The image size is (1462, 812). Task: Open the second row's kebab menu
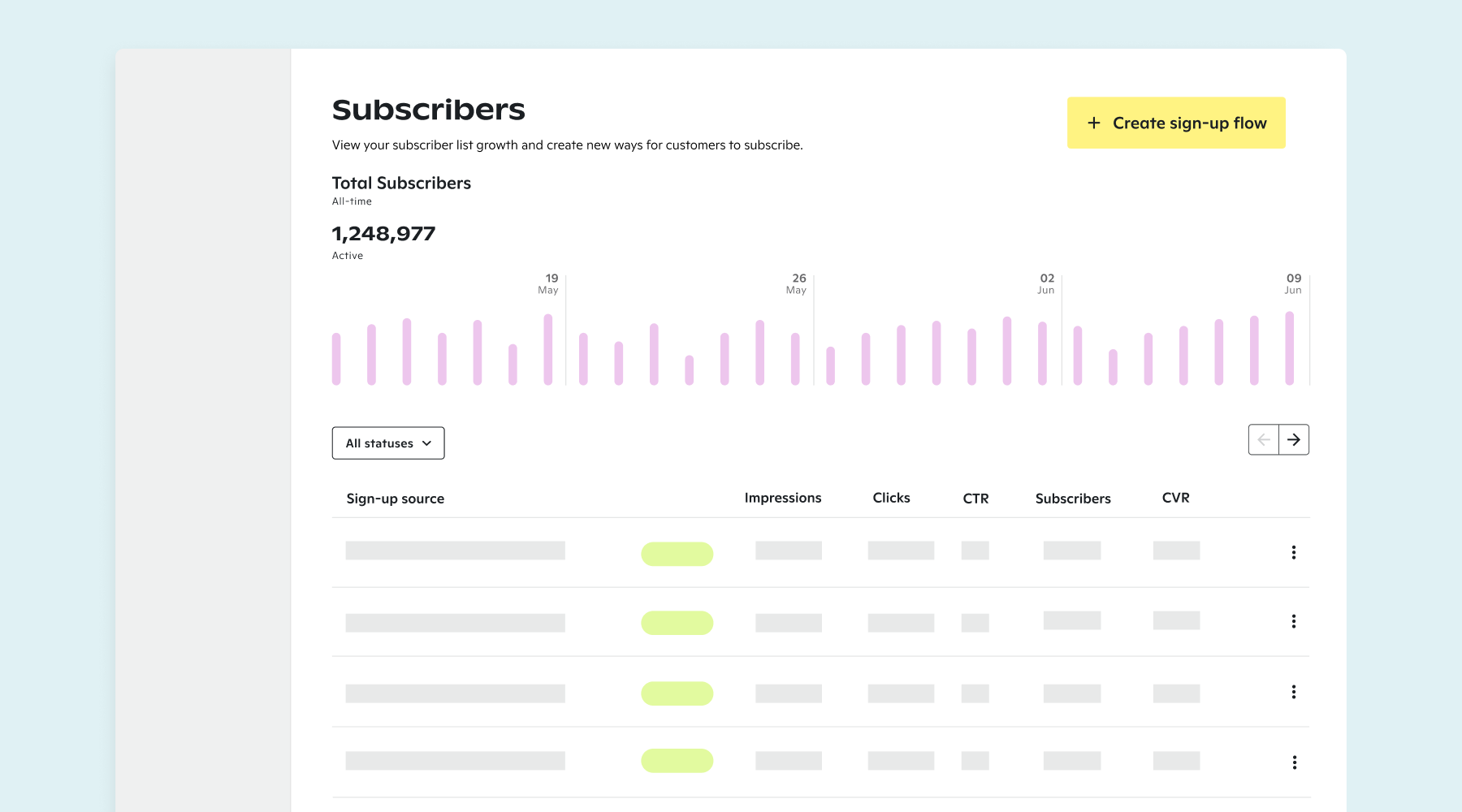(x=1294, y=622)
